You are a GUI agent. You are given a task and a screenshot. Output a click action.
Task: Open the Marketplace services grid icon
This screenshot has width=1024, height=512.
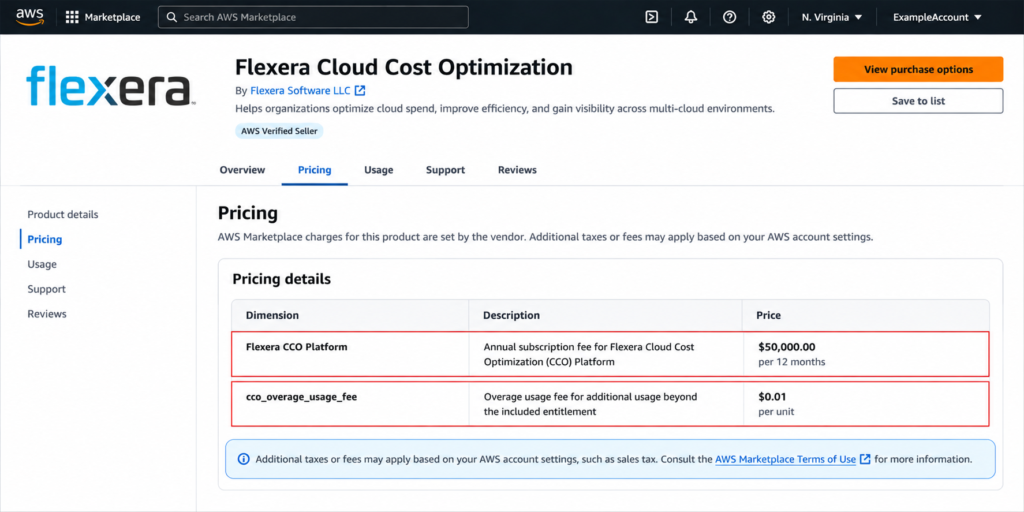pyautogui.click(x=72, y=17)
